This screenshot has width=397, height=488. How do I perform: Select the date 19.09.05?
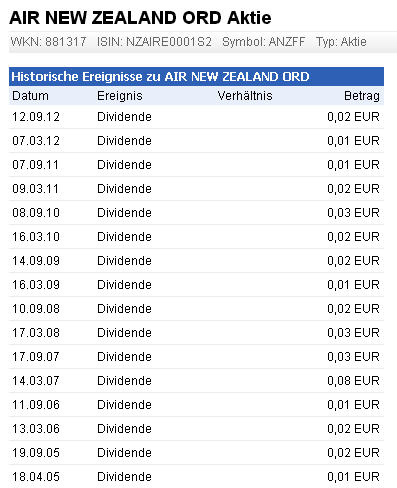[x=36, y=453]
